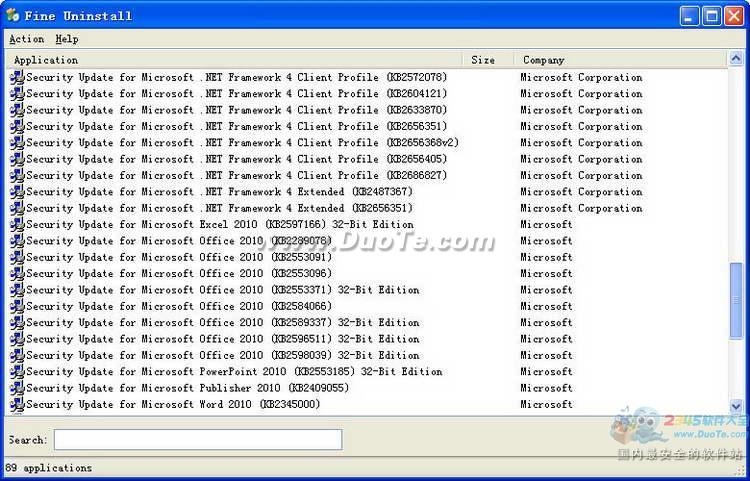This screenshot has height=481, width=750.
Task: Maximize the Fine Uninstall window
Action: 711,16
